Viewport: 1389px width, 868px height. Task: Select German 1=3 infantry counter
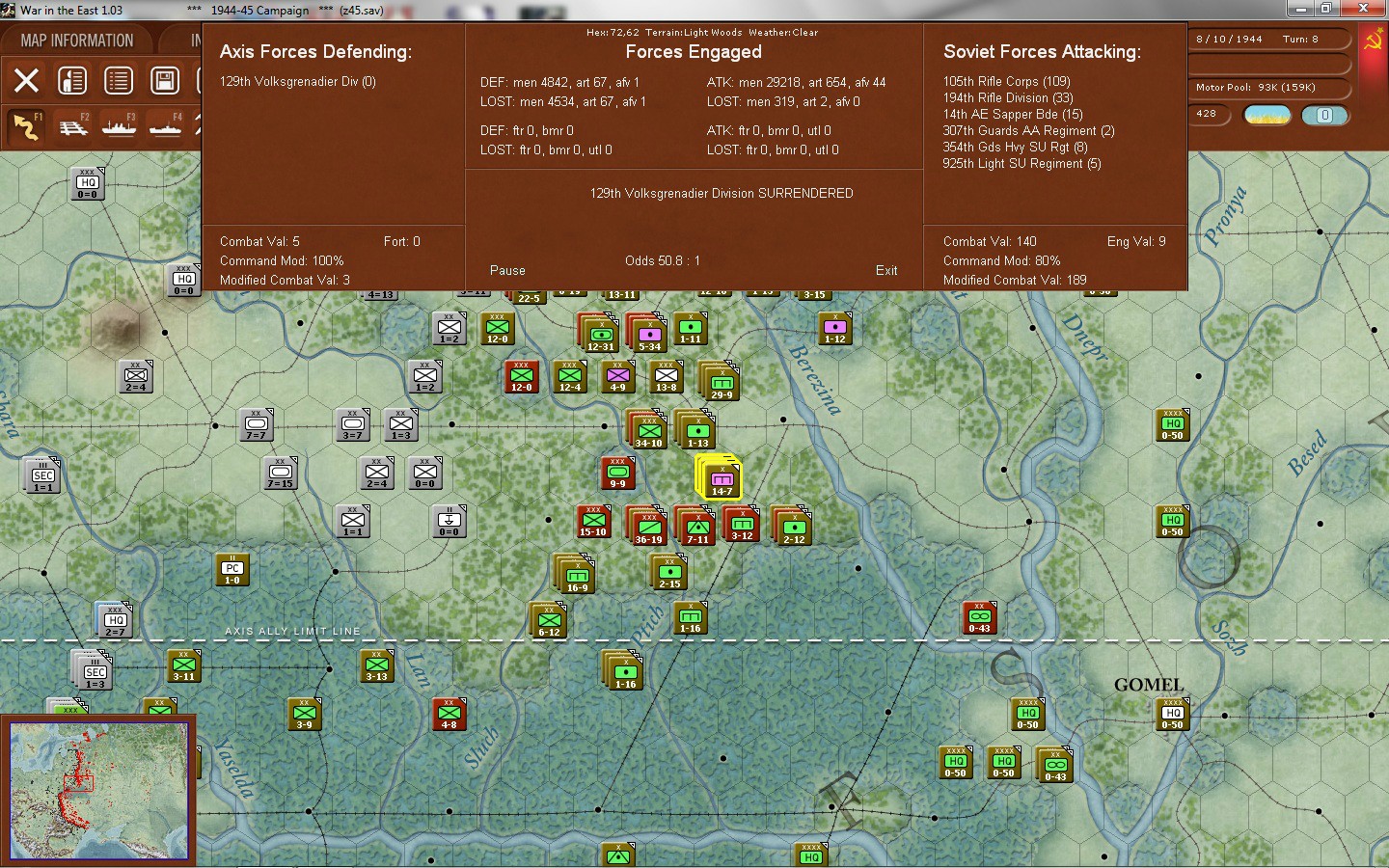pos(401,425)
